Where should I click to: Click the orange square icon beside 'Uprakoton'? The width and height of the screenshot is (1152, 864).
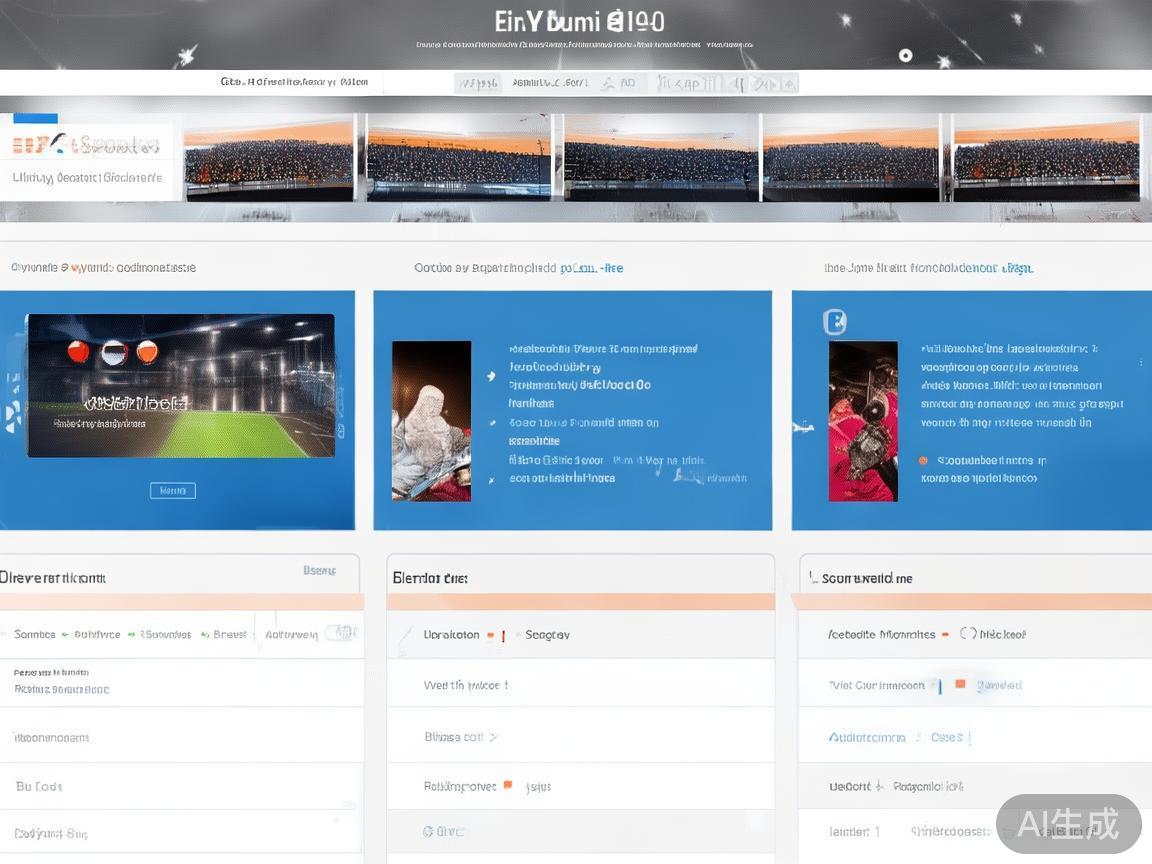tap(490, 635)
